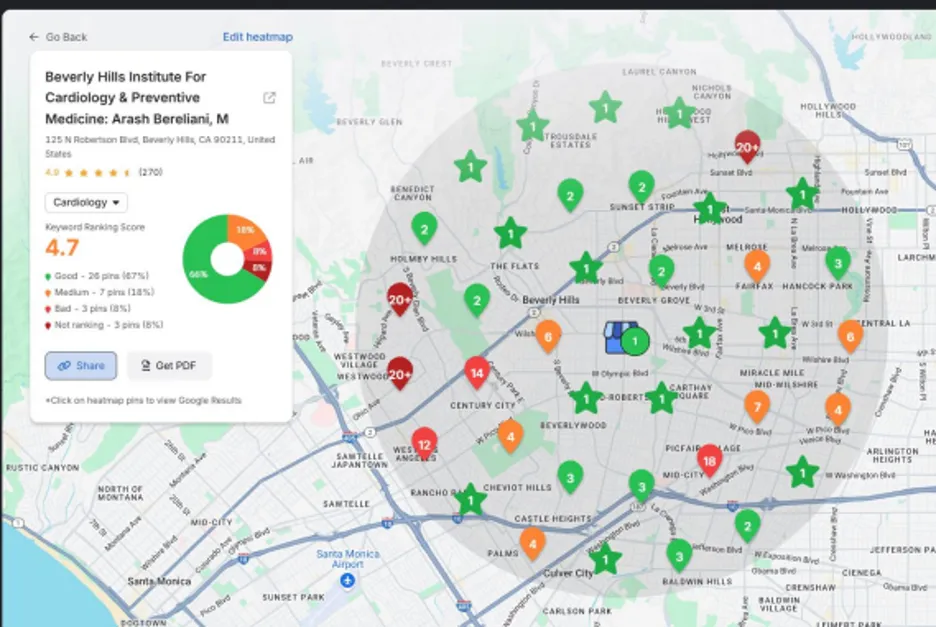This screenshot has width=936, height=628.
Task: Click the 'Medium - 7 pins (18%)' legend entry
Action: click(99, 292)
